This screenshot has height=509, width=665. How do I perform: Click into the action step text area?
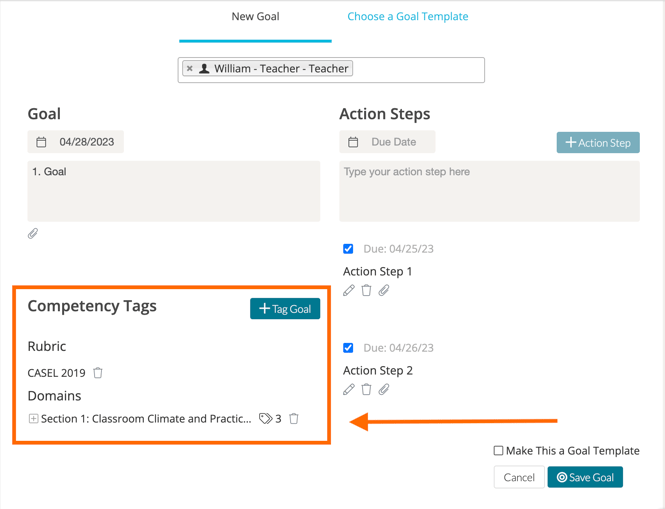(489, 191)
